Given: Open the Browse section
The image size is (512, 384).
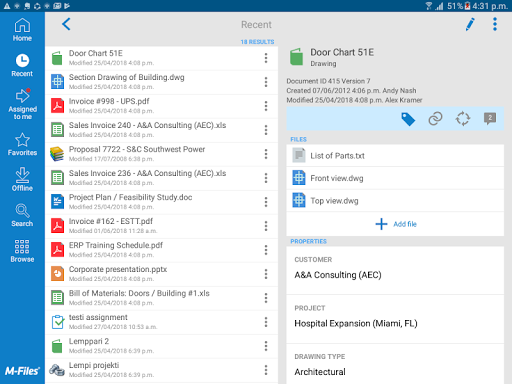Looking at the screenshot, I should click(22, 251).
